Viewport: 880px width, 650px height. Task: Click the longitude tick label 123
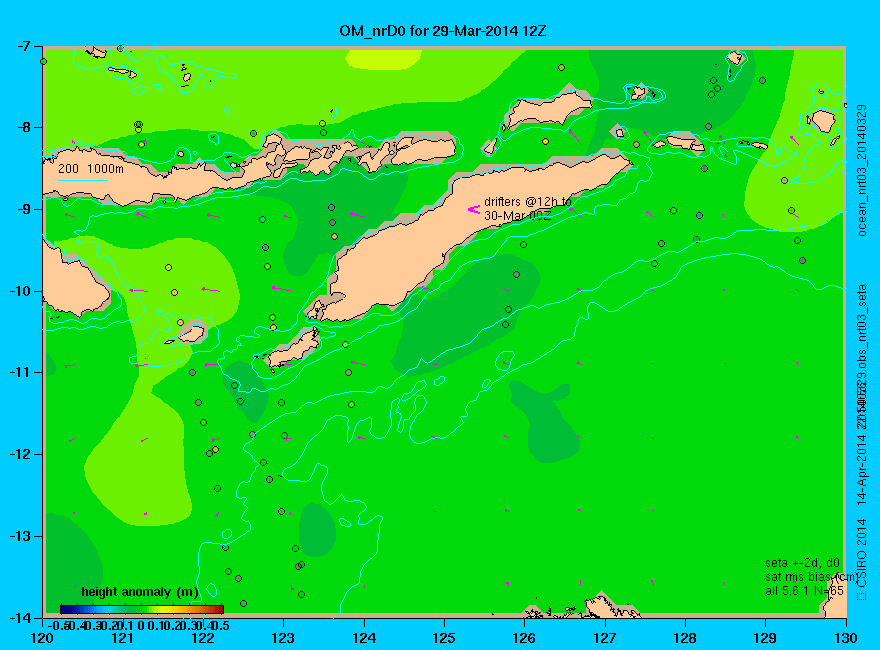[x=283, y=638]
